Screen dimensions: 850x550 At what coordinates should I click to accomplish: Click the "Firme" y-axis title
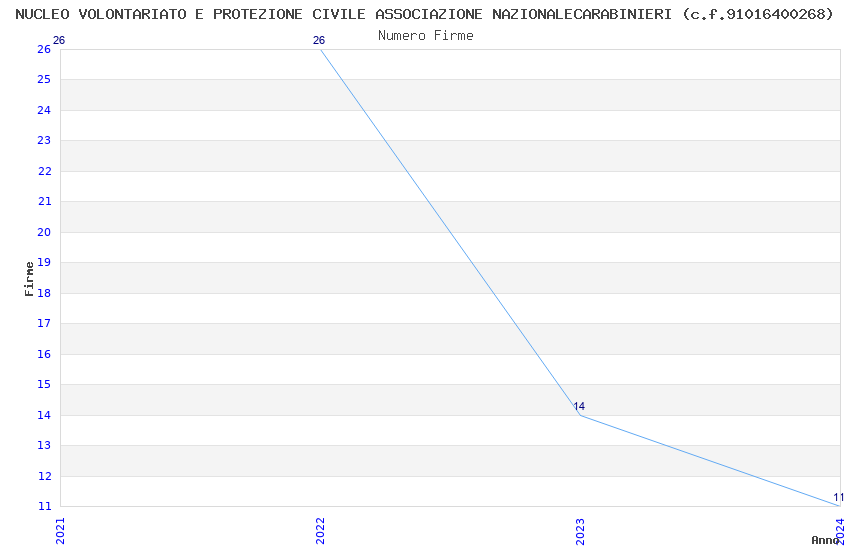(x=30, y=278)
